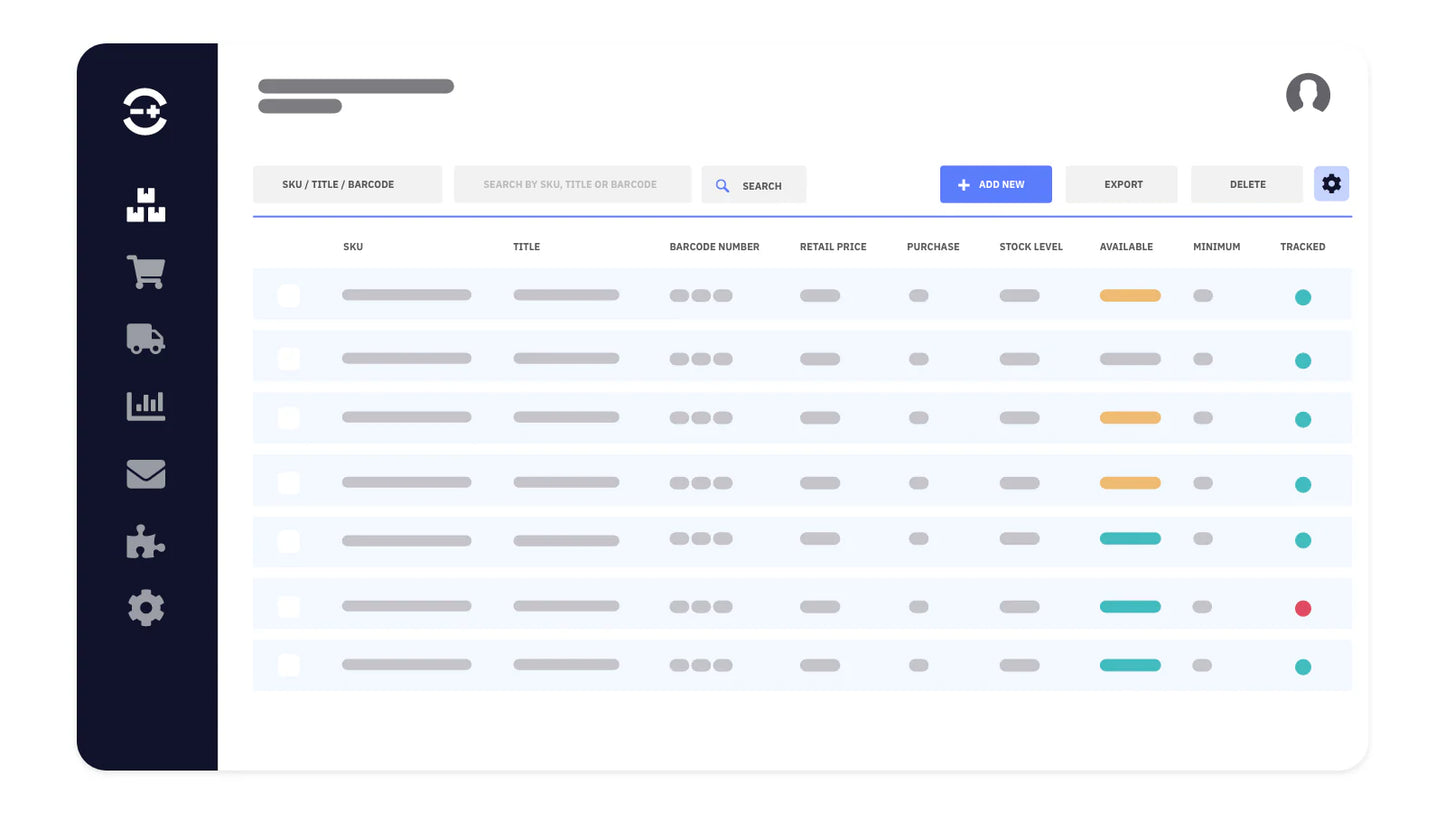Open the inventory boxes section in sidebar

[145, 204]
